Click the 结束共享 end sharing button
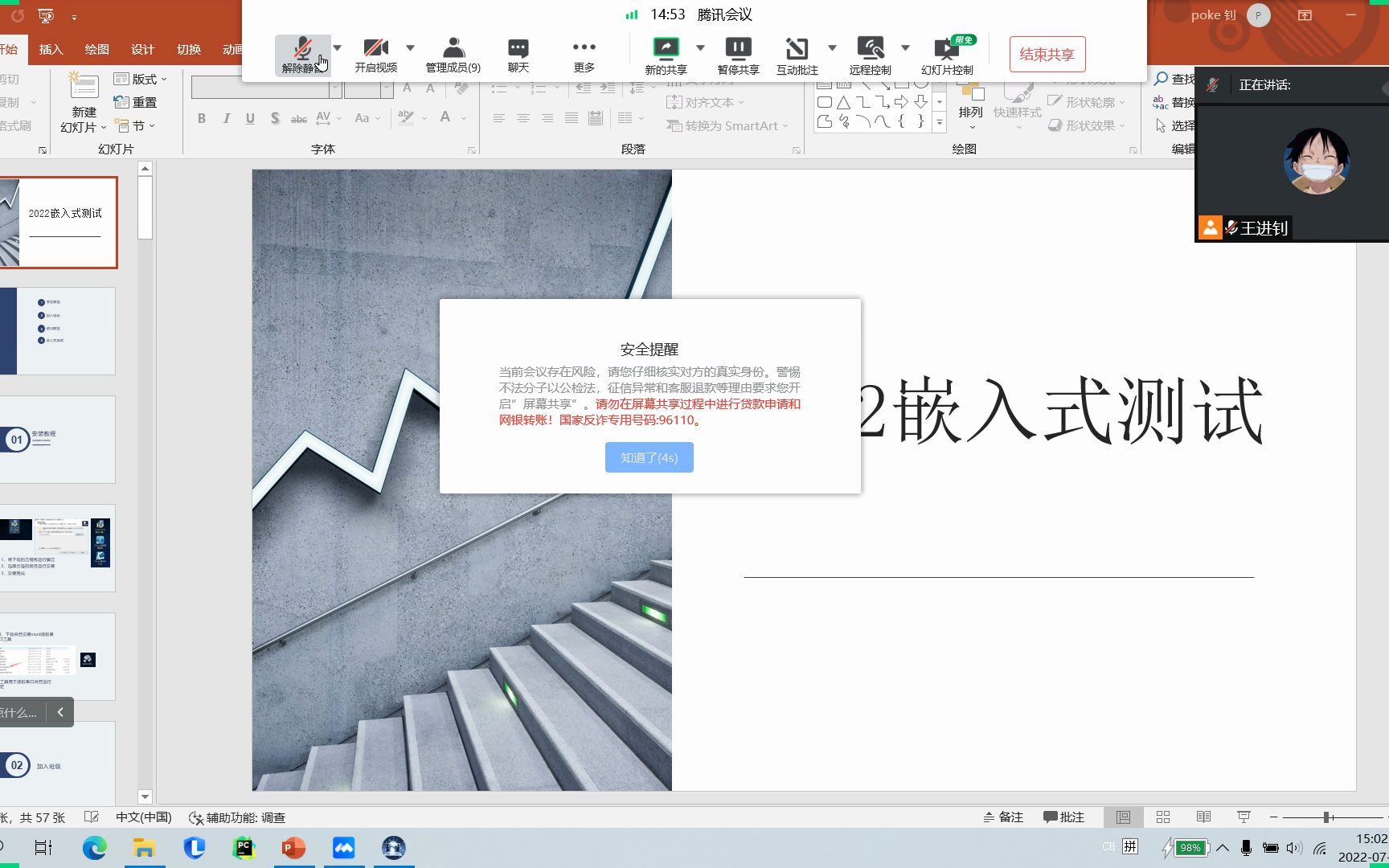Image resolution: width=1389 pixels, height=868 pixels. [1047, 54]
